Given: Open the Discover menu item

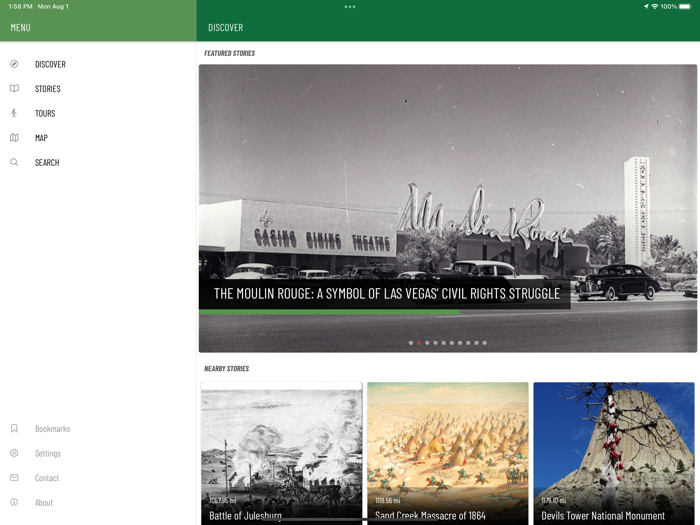Looking at the screenshot, I should (x=98, y=64).
